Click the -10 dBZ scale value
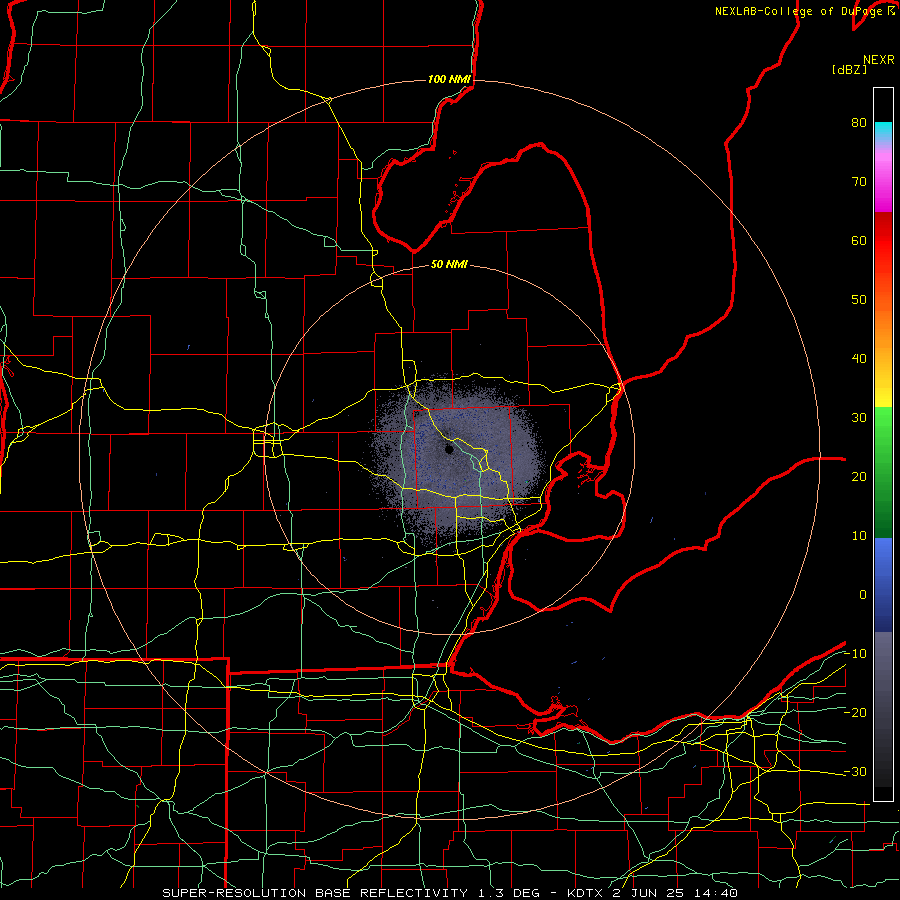Image resolution: width=900 pixels, height=900 pixels. [856, 654]
